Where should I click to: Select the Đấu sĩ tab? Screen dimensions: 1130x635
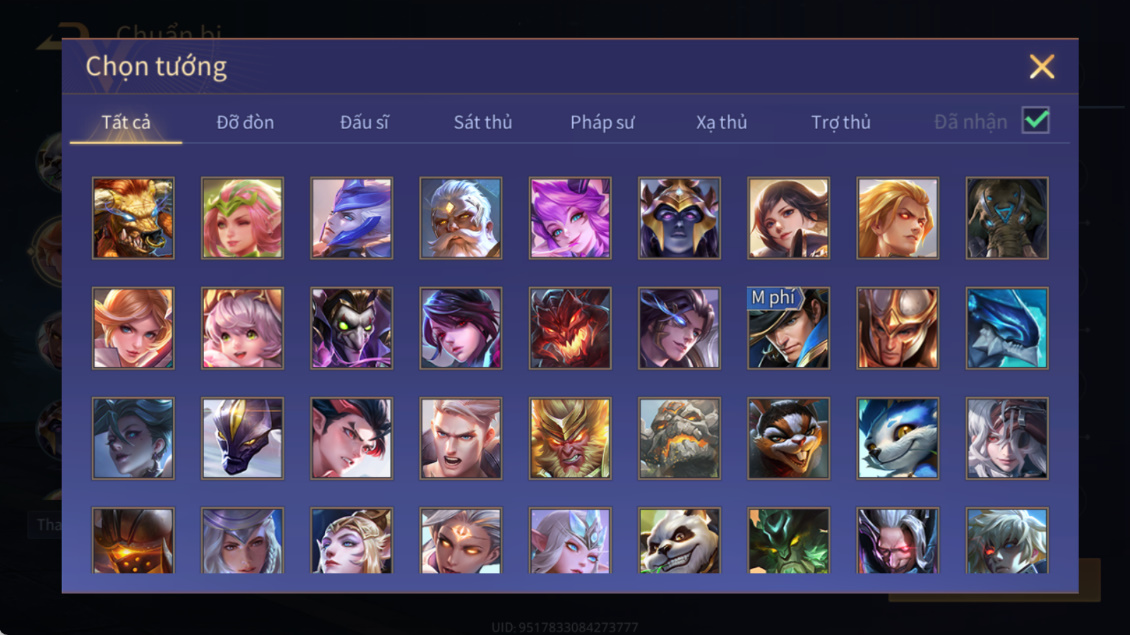[364, 122]
